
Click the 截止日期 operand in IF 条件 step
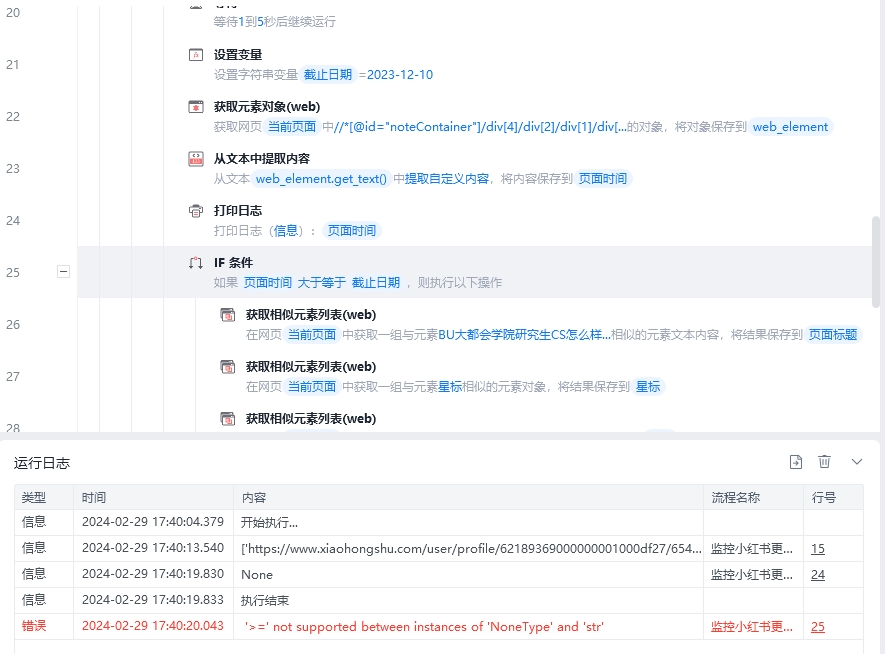pos(376,283)
